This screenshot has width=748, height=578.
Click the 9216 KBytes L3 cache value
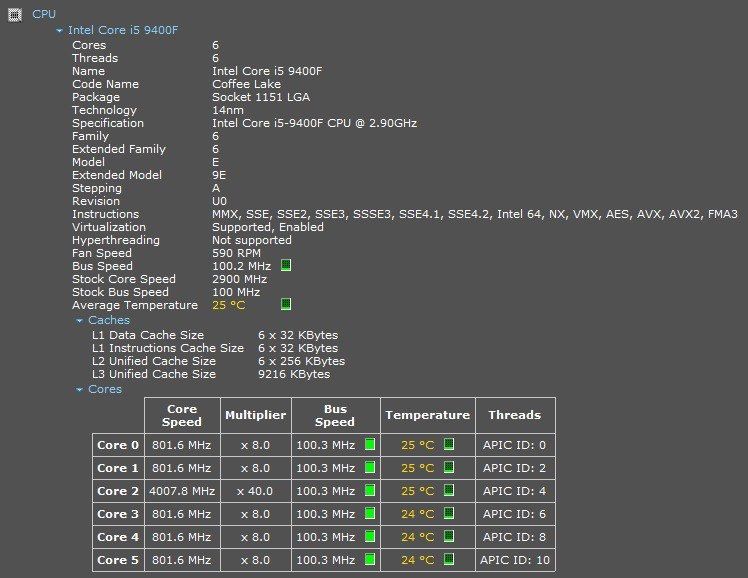pos(294,374)
